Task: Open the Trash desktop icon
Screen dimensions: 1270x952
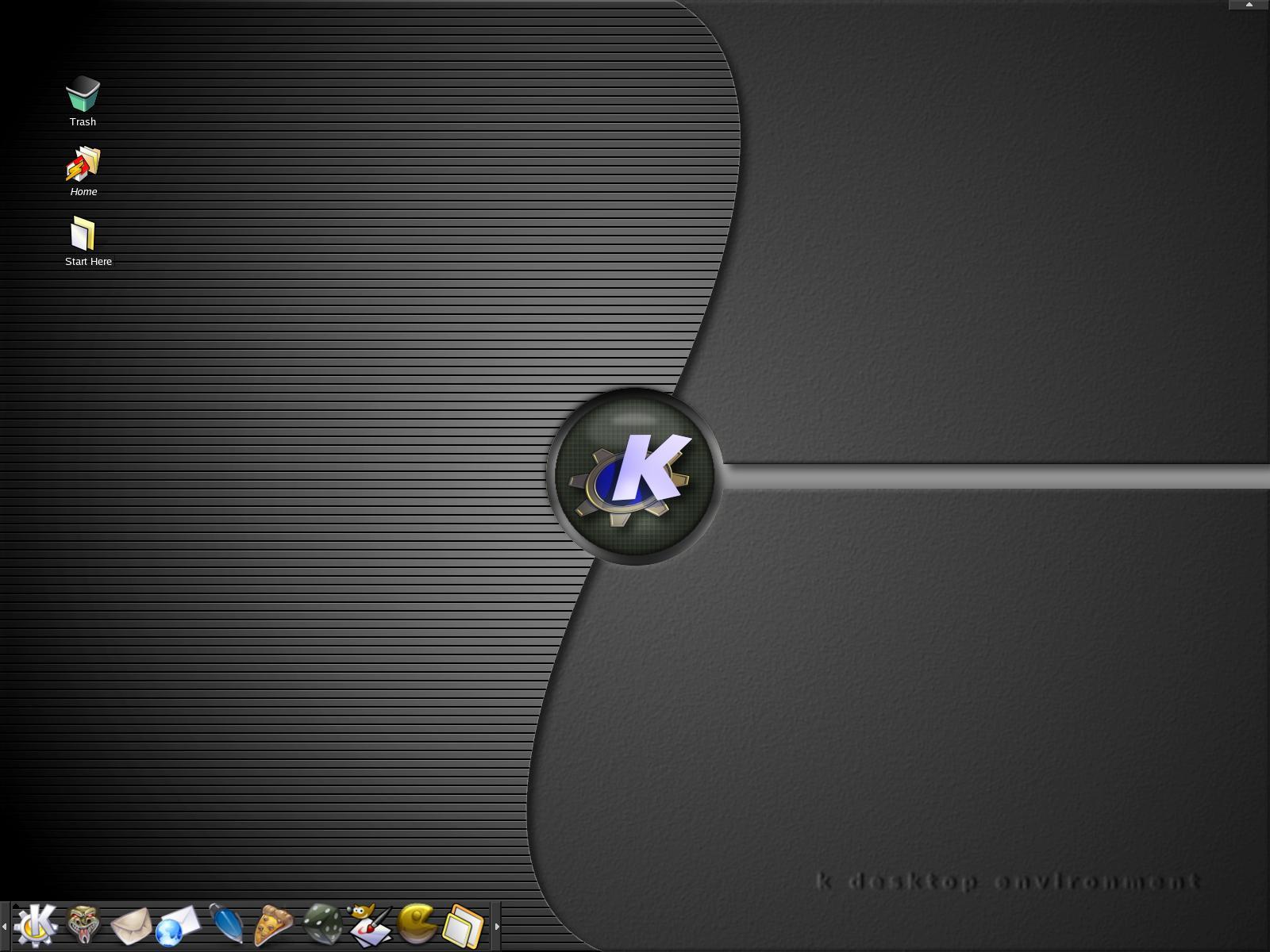Action: [83, 94]
